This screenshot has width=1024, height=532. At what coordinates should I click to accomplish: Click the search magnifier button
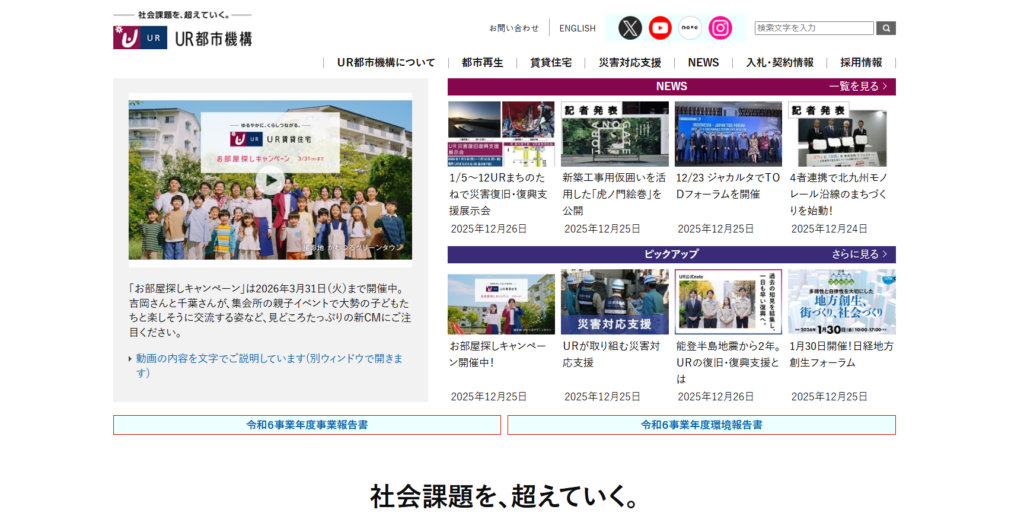[886, 28]
